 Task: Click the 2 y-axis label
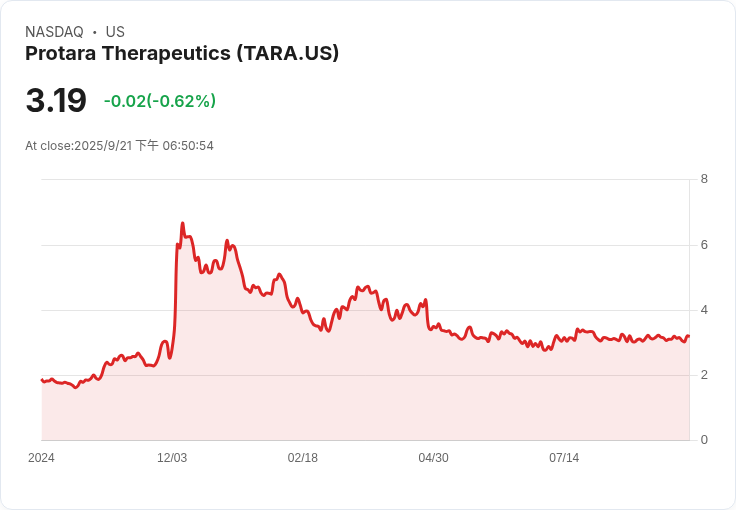704,375
